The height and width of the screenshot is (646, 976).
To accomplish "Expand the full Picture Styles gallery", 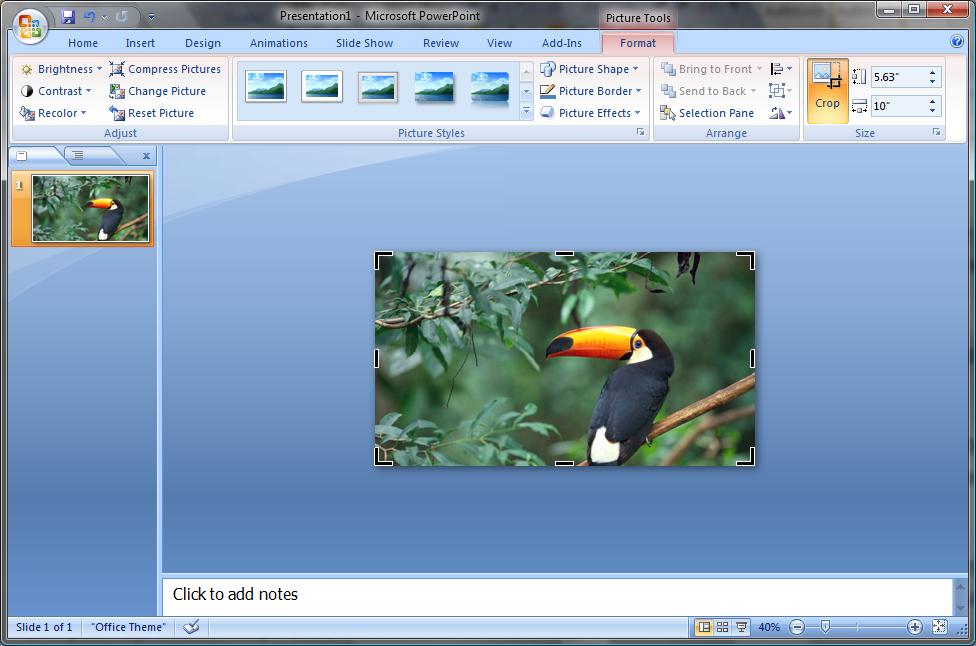I will pyautogui.click(x=527, y=111).
